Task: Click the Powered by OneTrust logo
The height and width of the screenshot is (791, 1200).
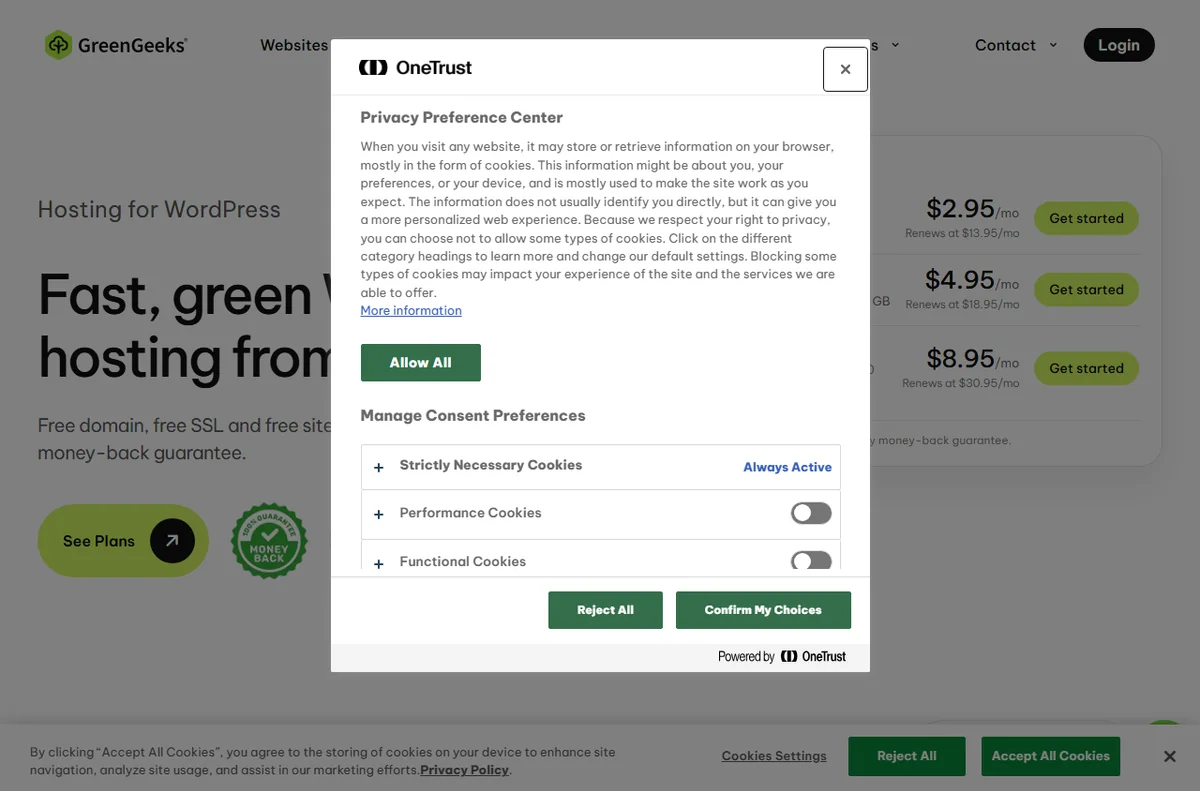Action: tap(782, 656)
